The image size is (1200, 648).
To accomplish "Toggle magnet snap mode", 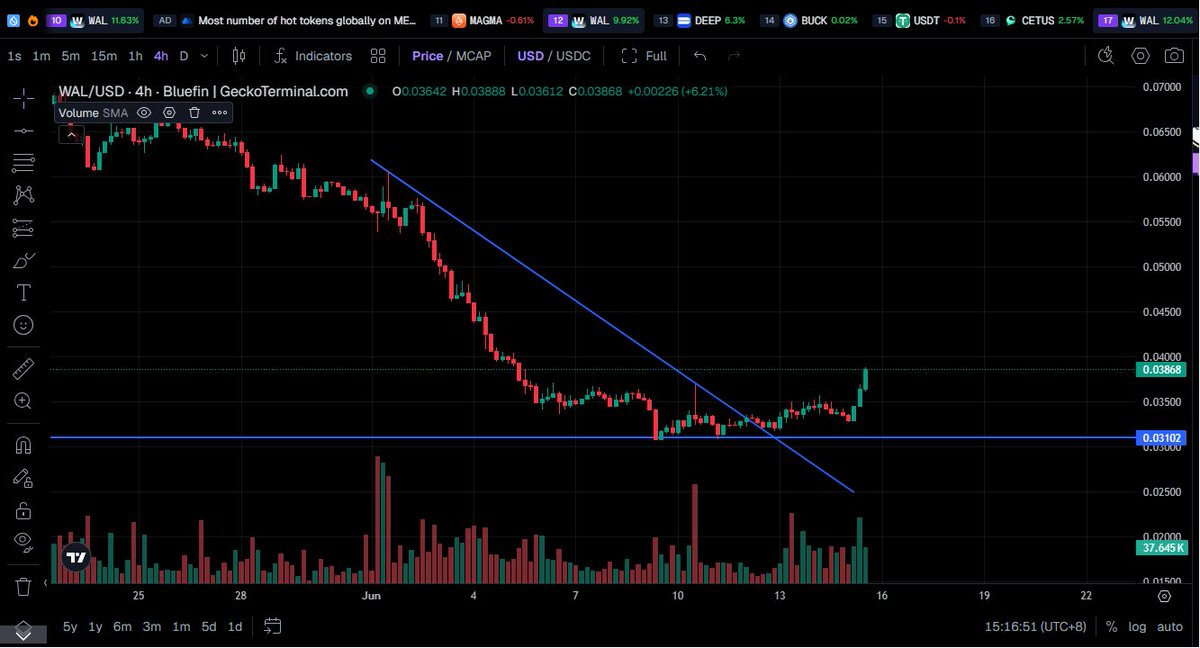I will click(x=24, y=445).
